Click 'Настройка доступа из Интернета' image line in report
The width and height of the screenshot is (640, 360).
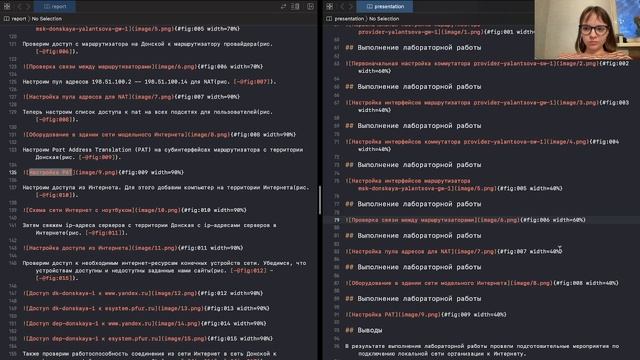pyautogui.click(x=133, y=248)
